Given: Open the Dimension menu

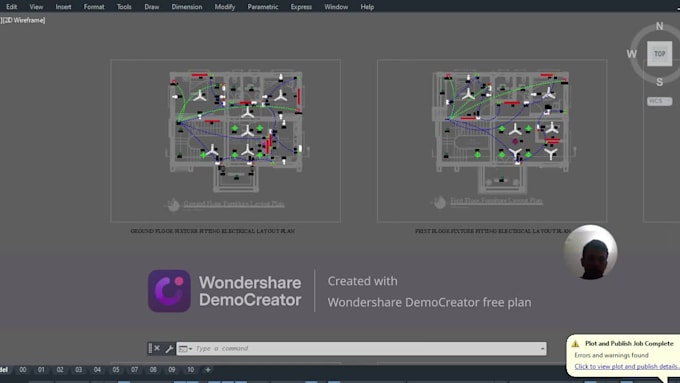Looking at the screenshot, I should 186,7.
